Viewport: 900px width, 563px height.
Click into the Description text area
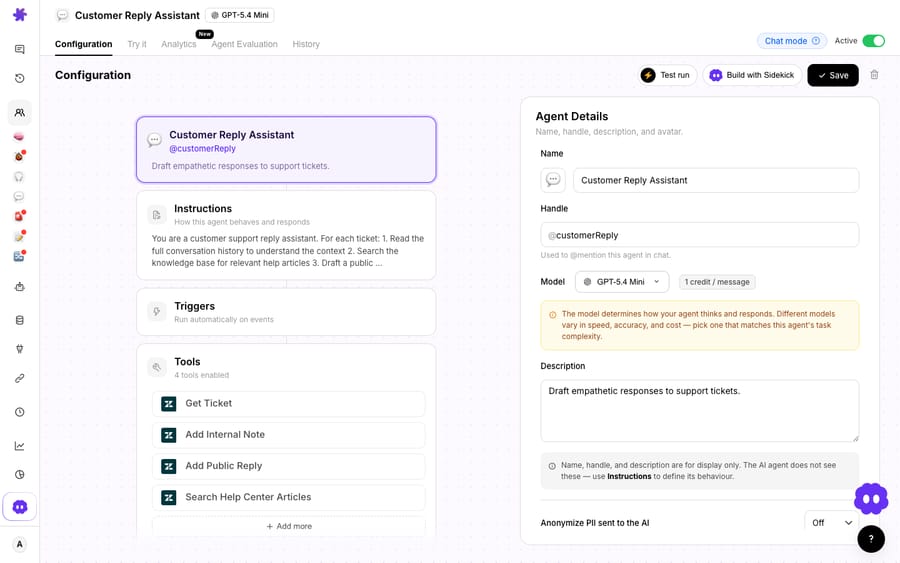[x=700, y=411]
